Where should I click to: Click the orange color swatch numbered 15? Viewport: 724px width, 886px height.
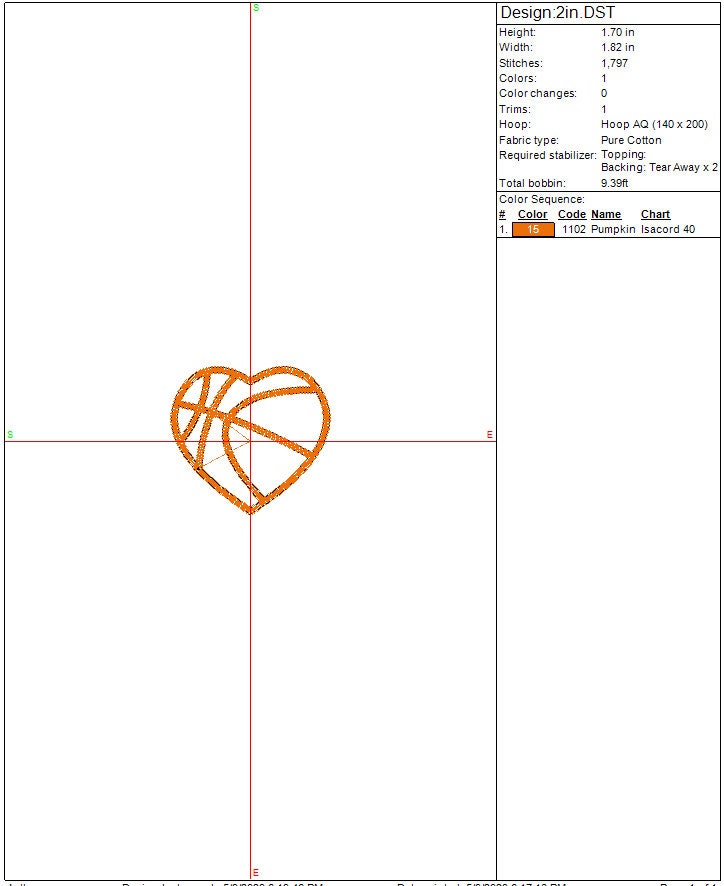(x=533, y=230)
